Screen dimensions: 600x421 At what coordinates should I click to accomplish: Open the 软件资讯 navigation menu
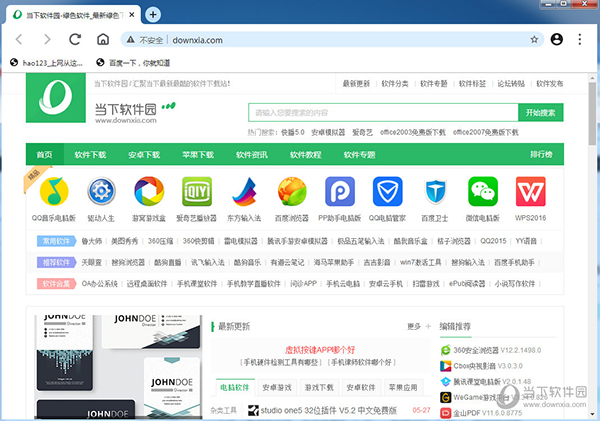[x=252, y=155]
